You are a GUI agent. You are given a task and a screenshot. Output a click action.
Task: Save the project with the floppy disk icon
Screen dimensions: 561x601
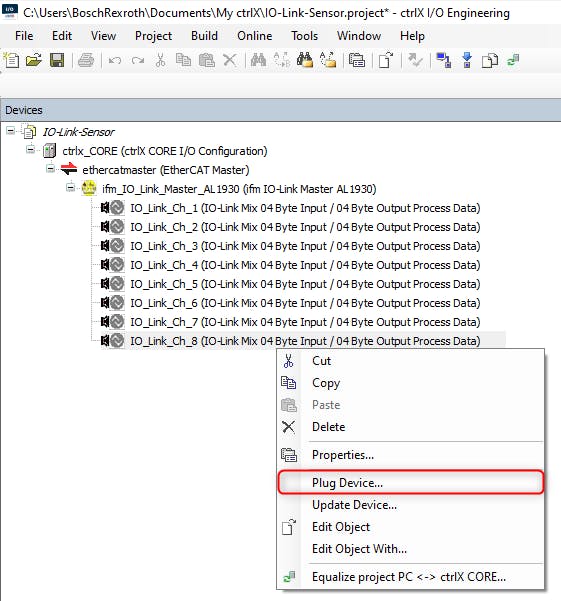point(57,60)
